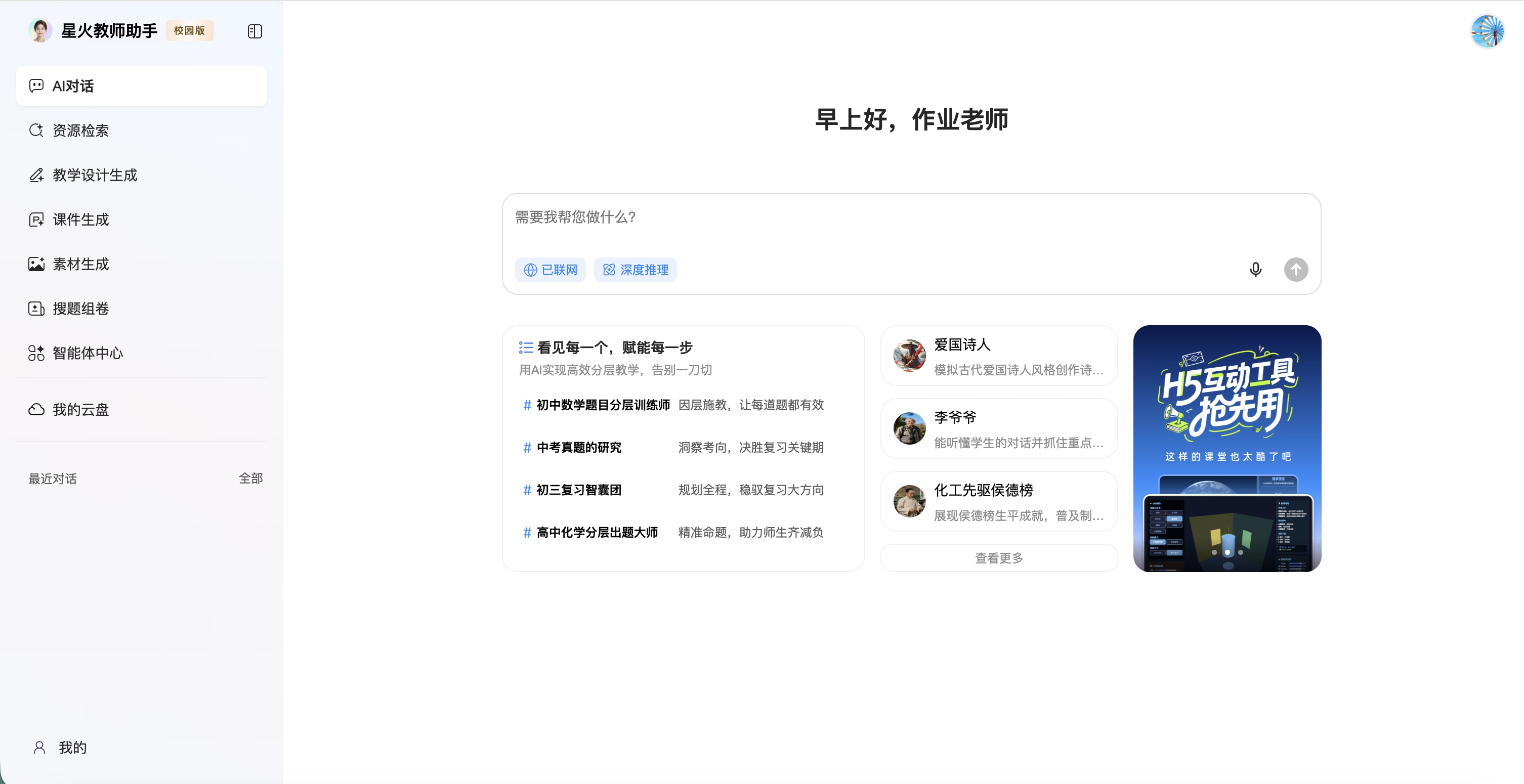Open the 初中数学题目分层训练师 link
Image resolution: width=1524 pixels, height=784 pixels.
click(x=602, y=405)
